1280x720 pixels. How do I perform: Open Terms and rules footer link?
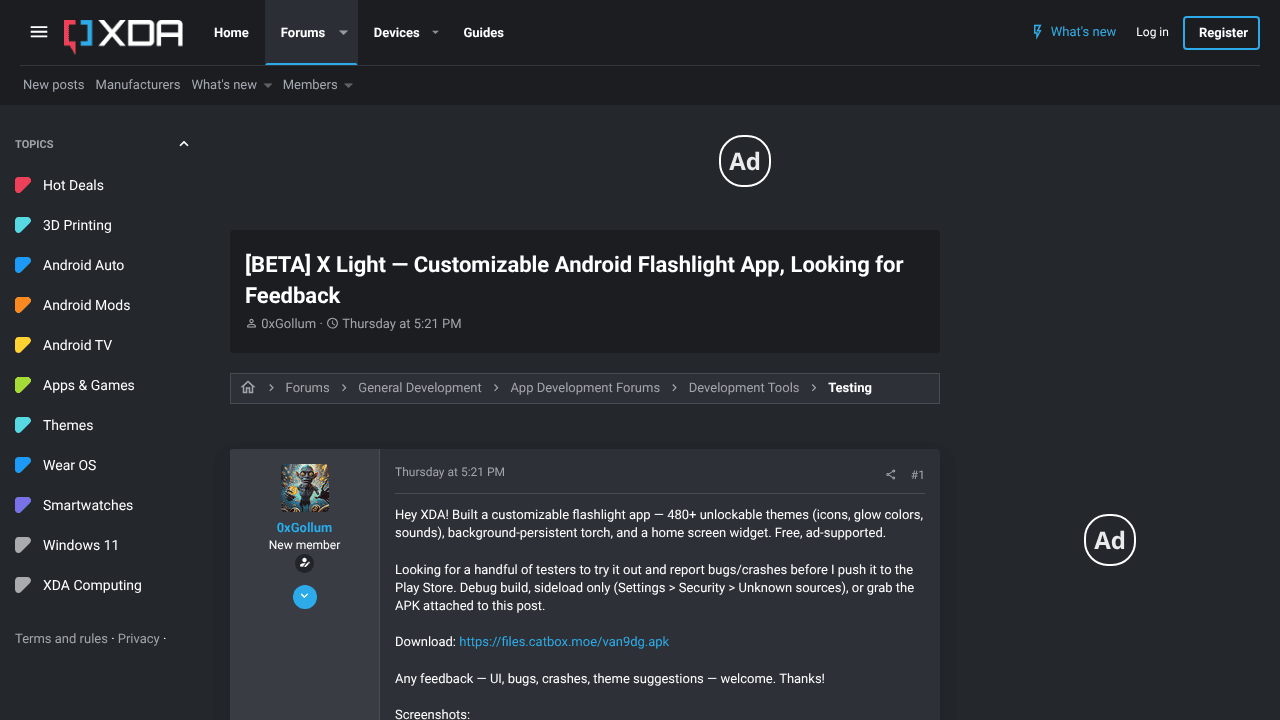click(61, 639)
